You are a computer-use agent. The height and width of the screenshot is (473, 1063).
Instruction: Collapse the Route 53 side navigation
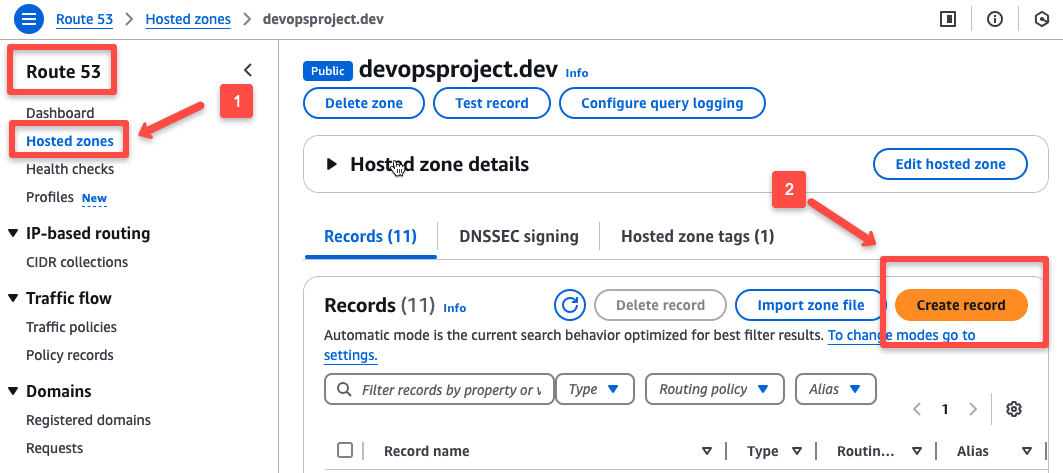(x=248, y=70)
